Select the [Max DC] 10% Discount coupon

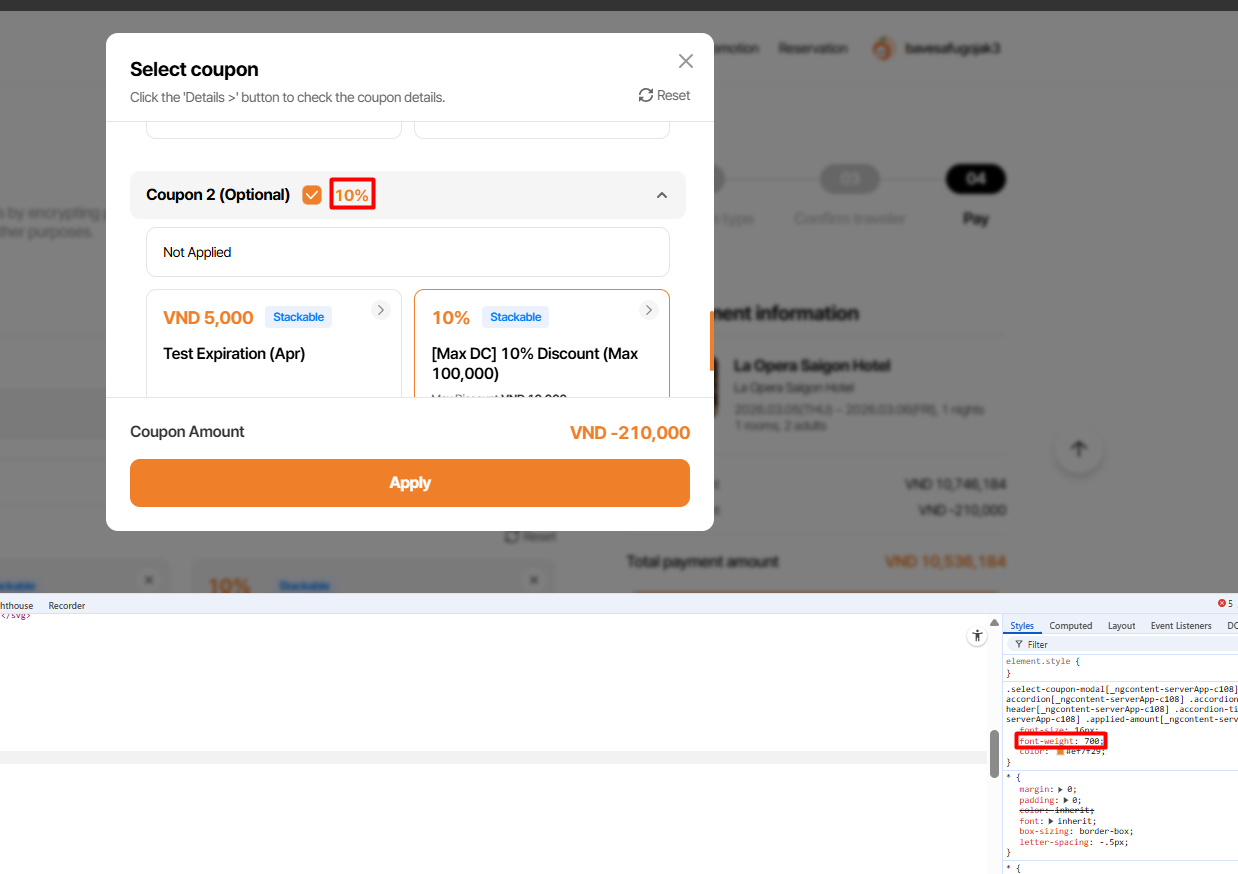coord(541,345)
